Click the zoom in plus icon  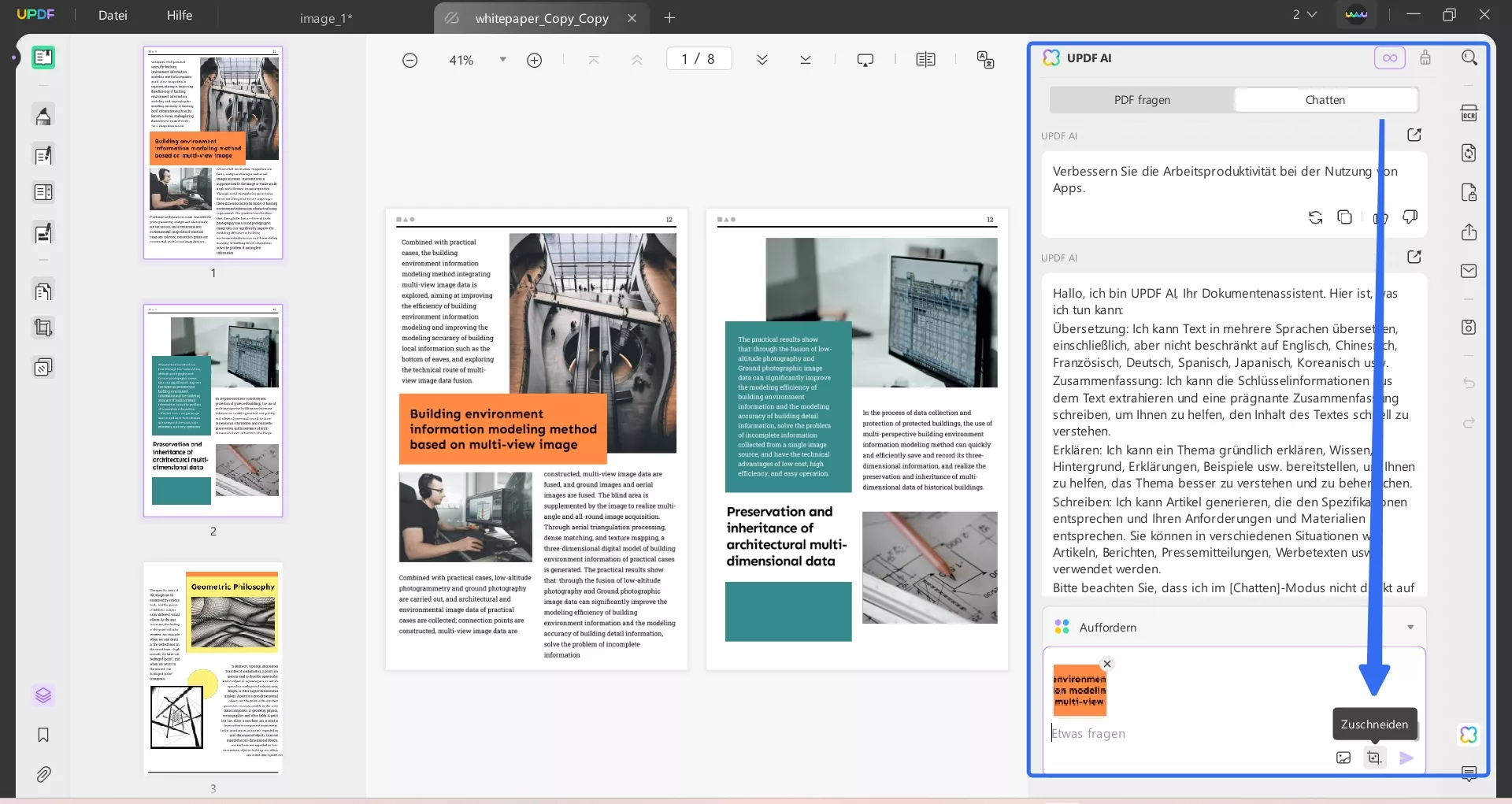534,60
